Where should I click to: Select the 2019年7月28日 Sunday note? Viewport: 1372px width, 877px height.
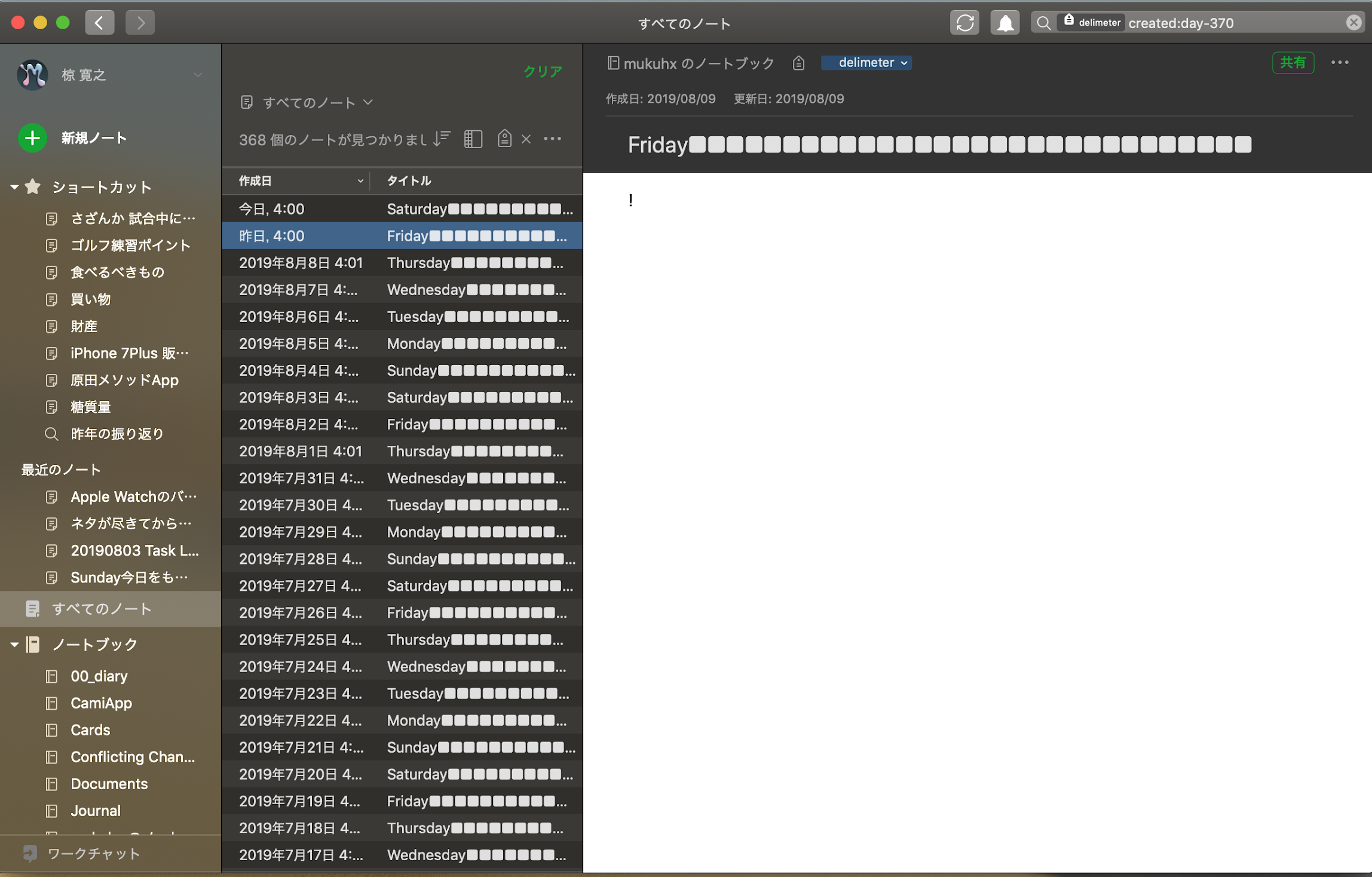tap(402, 559)
